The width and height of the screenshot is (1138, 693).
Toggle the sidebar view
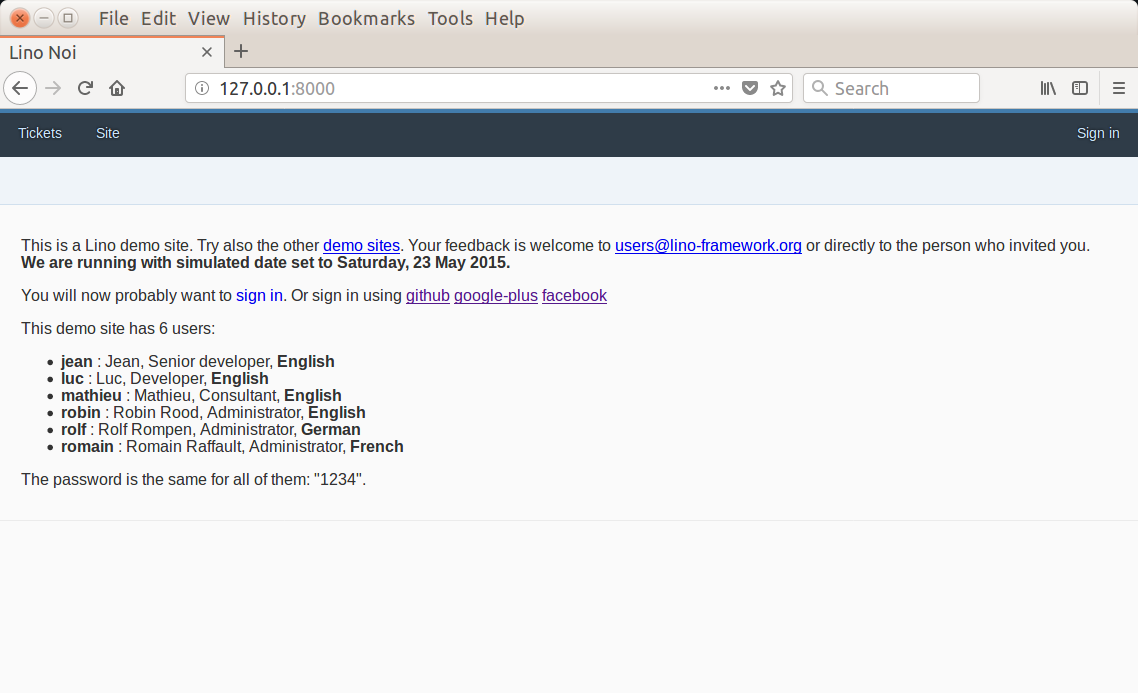click(1080, 89)
